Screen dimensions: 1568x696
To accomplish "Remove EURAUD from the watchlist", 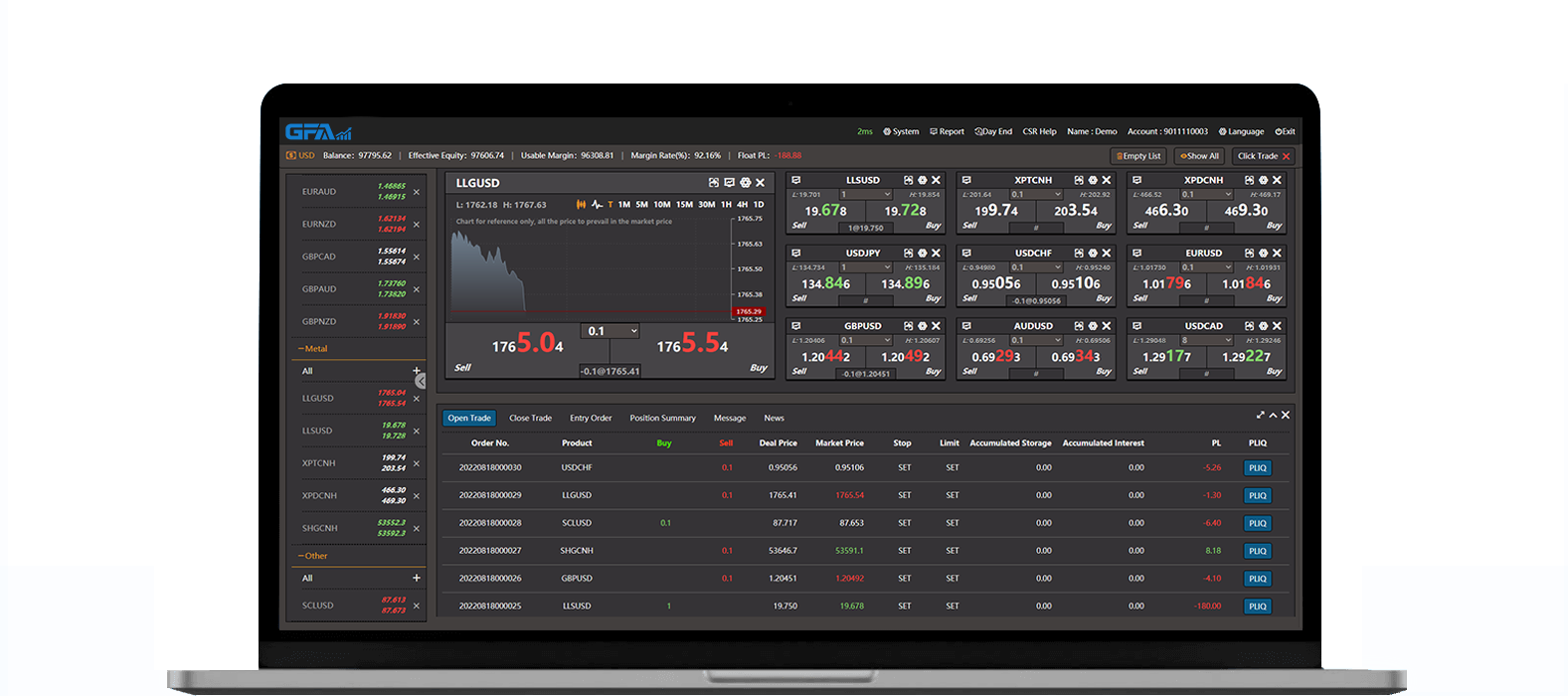I will click(417, 192).
